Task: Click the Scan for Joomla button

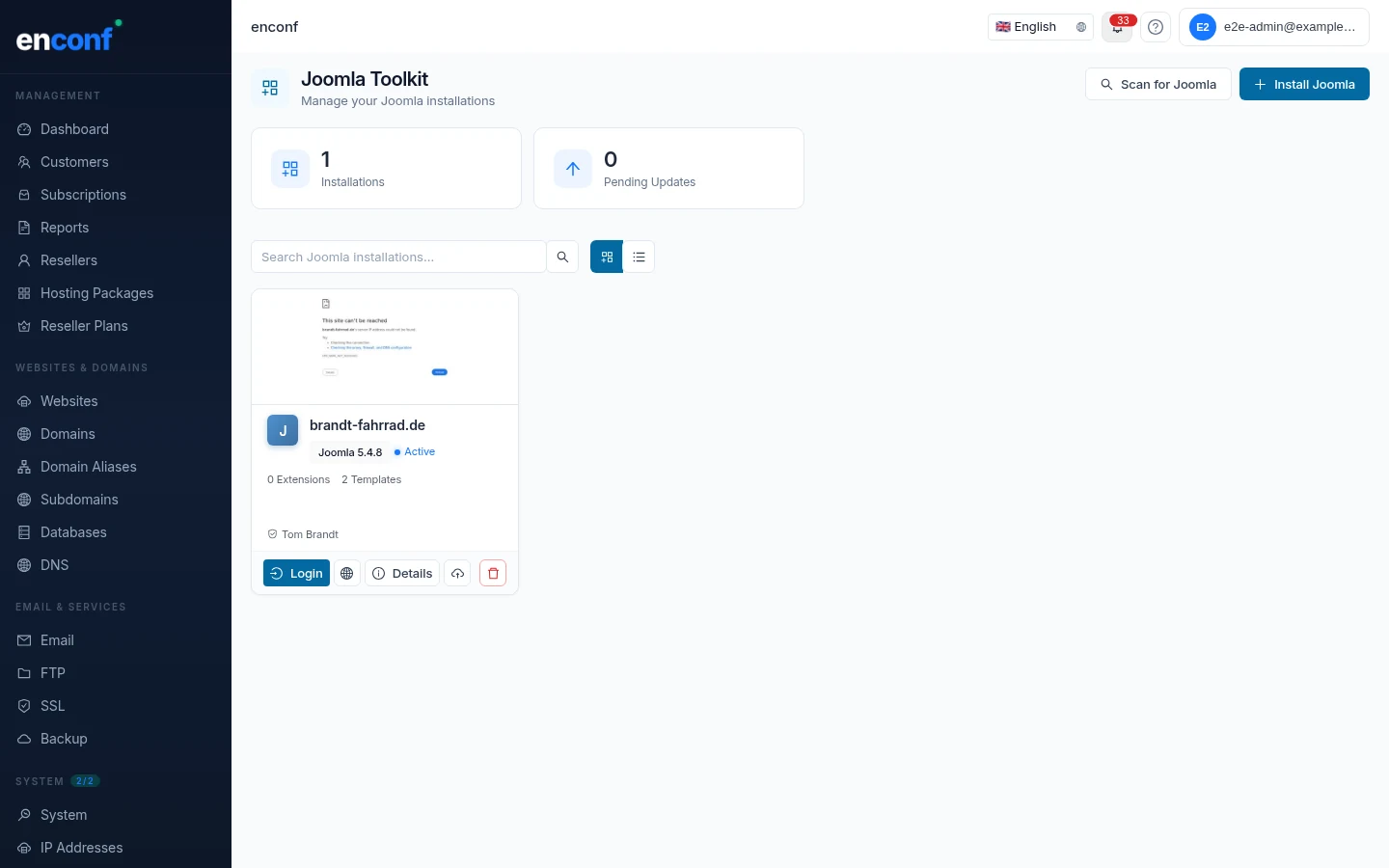Action: [1158, 84]
